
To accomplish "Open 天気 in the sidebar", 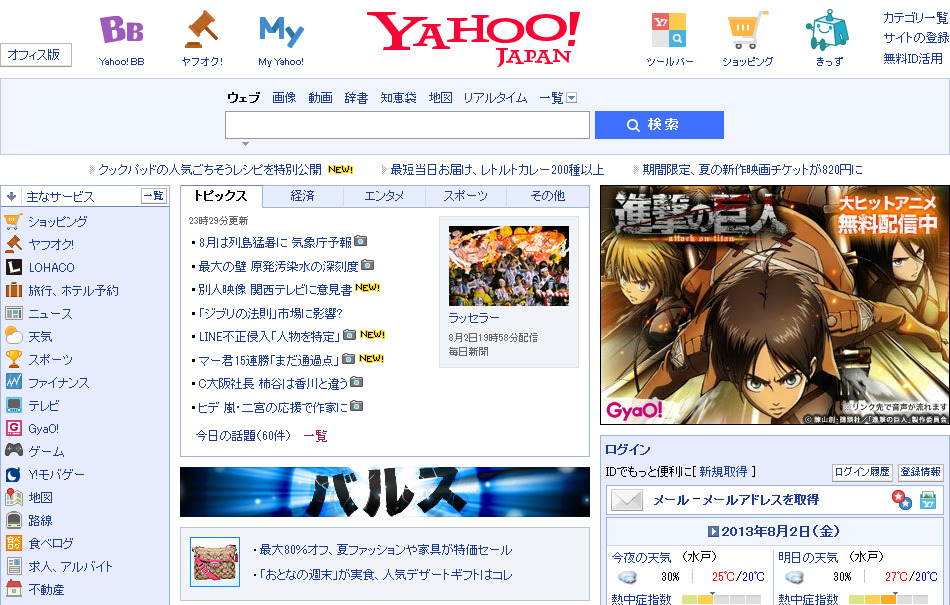I will click(40, 337).
